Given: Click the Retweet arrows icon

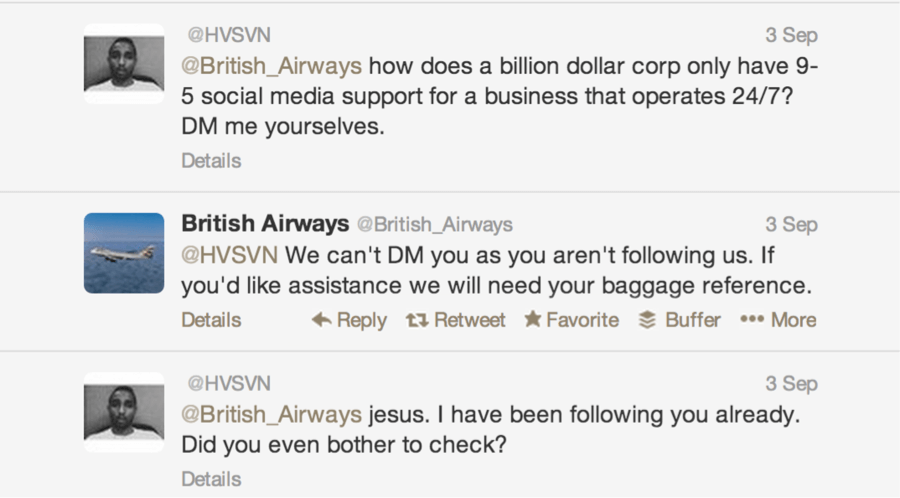Looking at the screenshot, I should point(415,320).
